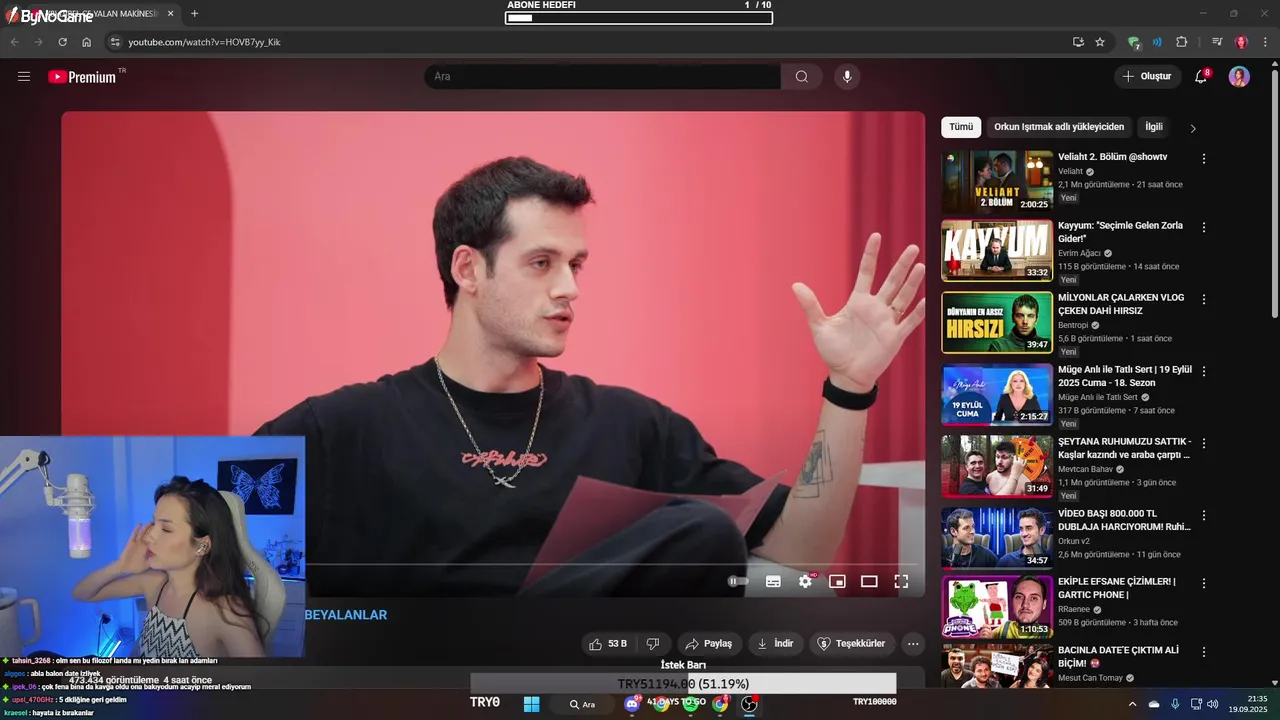Open options for ŞEYTANA RUHUMUZU SATTIK video
1280x720 pixels.
(1204, 443)
